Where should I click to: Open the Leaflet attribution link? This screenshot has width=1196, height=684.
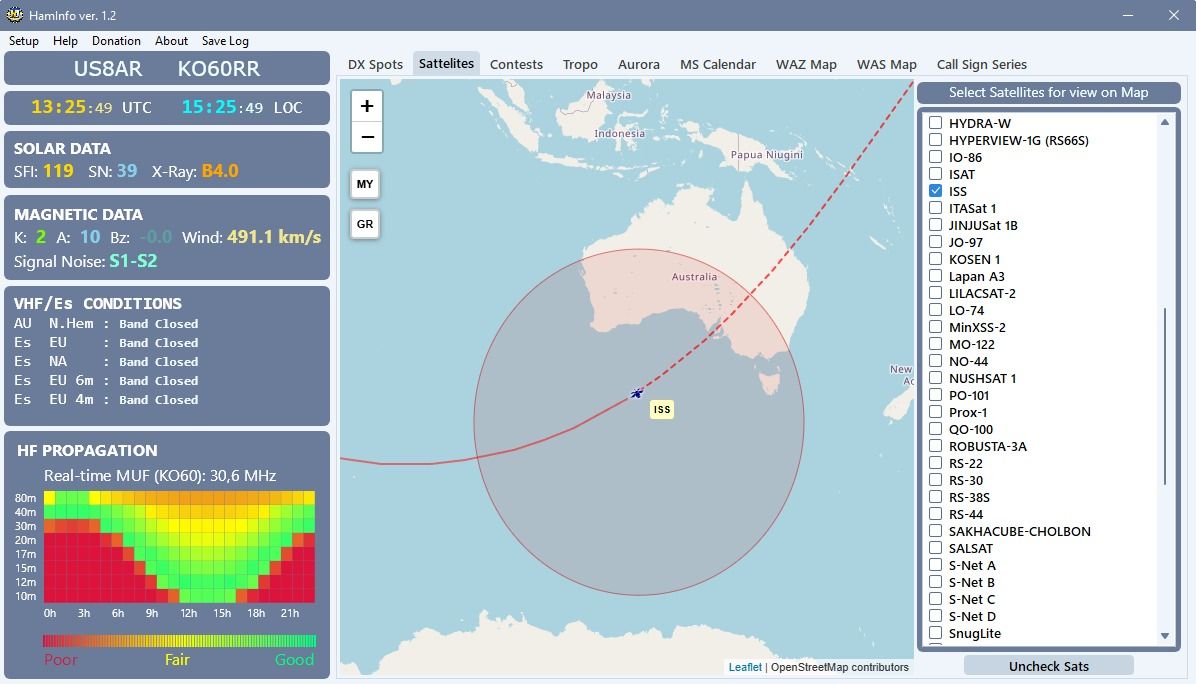(x=744, y=667)
